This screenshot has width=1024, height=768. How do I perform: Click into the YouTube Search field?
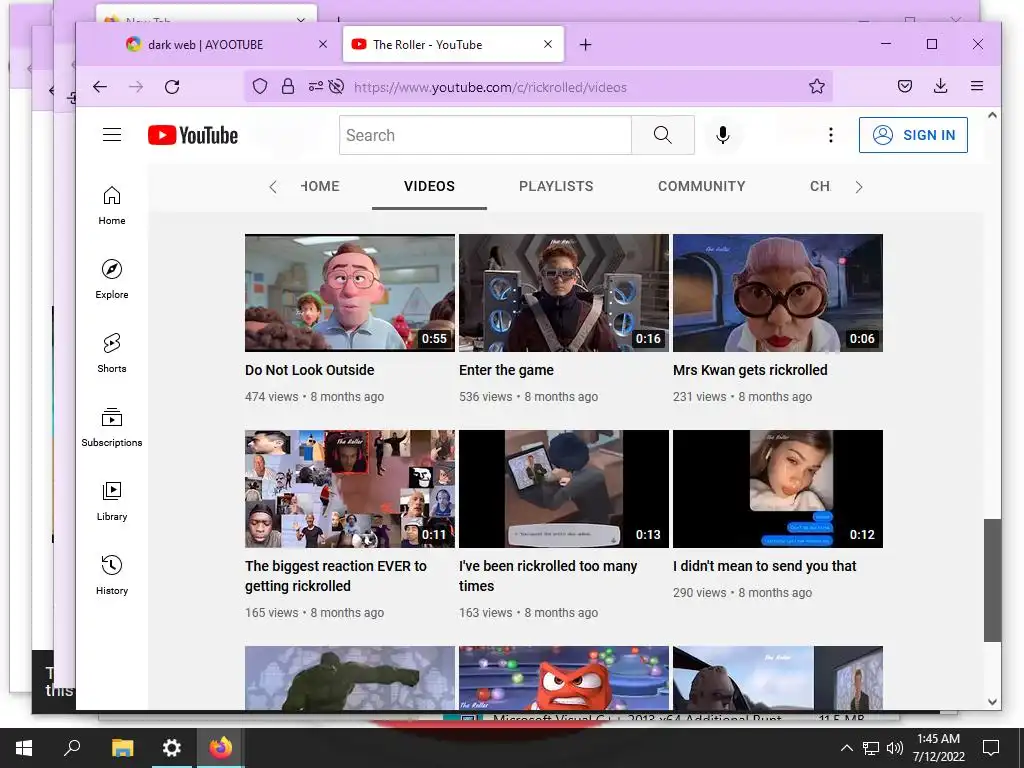tap(485, 135)
